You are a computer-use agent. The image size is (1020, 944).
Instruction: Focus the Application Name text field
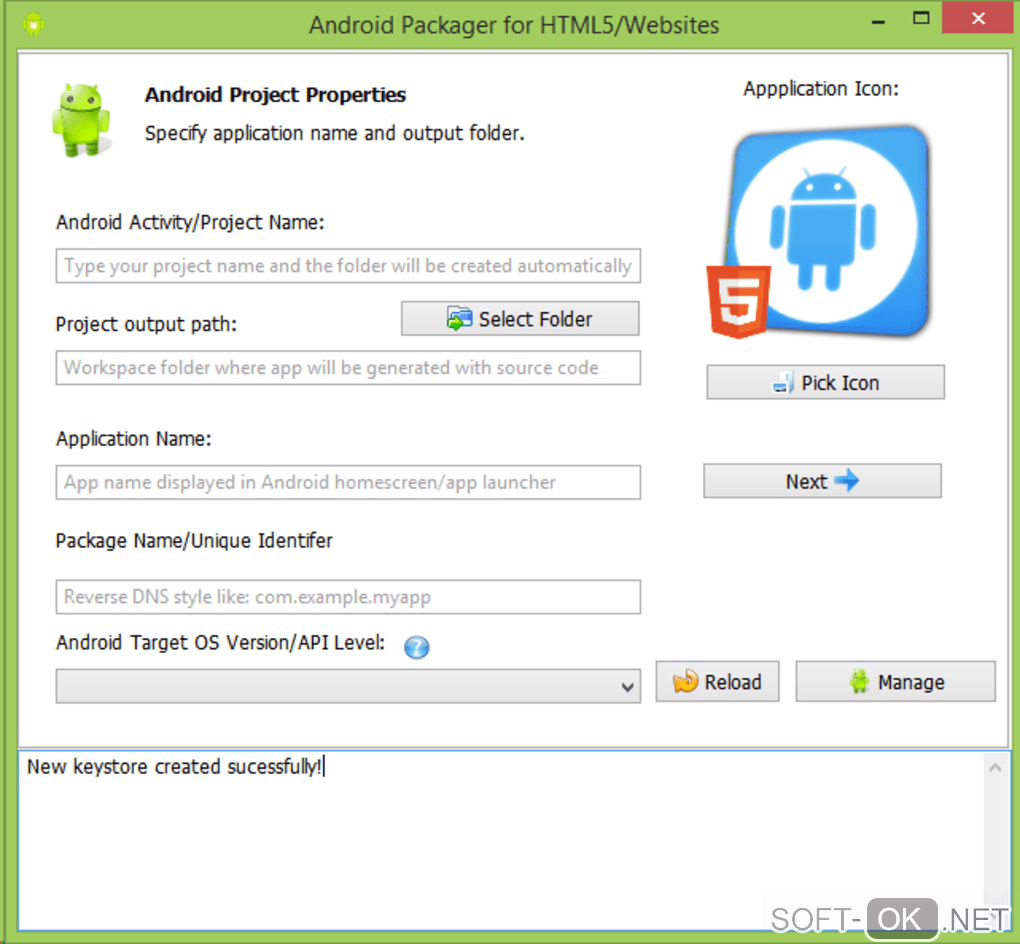click(x=348, y=482)
